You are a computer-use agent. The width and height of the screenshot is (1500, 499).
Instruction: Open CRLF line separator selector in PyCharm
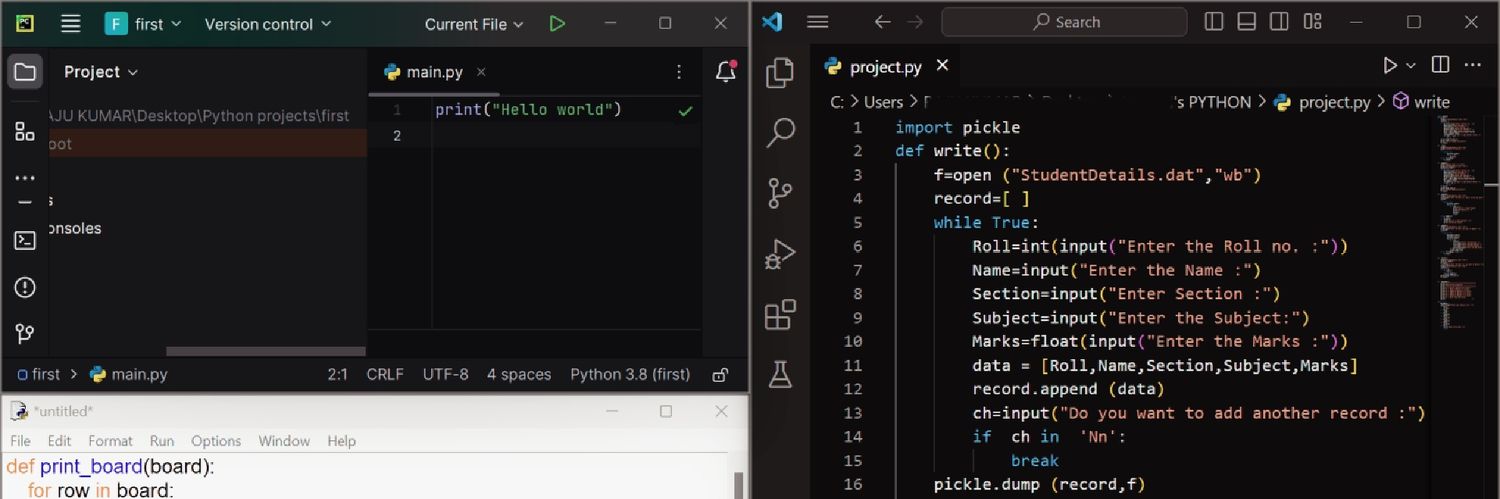pos(385,375)
